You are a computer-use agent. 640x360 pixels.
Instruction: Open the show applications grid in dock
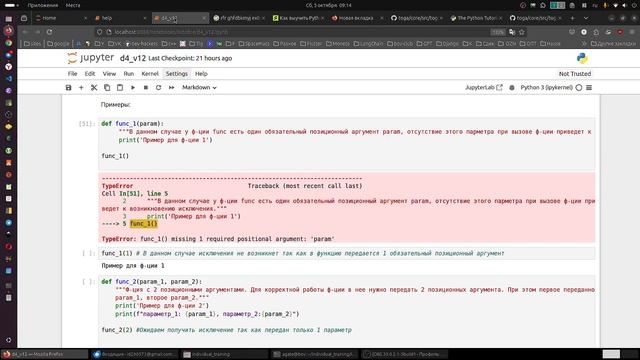pos(9,340)
